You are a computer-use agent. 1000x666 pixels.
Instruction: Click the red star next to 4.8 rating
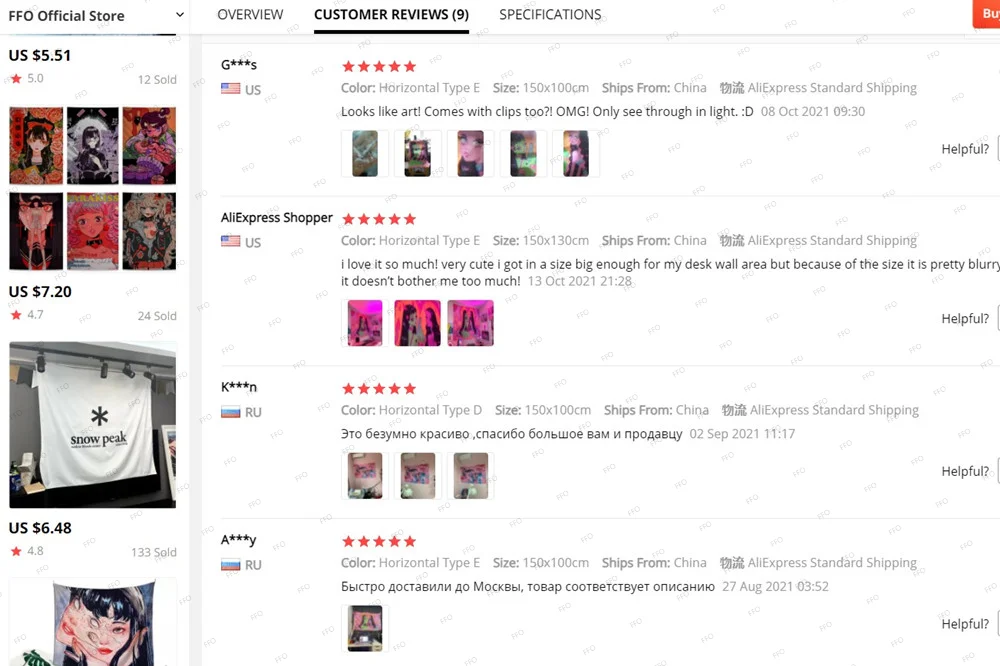[x=16, y=551]
